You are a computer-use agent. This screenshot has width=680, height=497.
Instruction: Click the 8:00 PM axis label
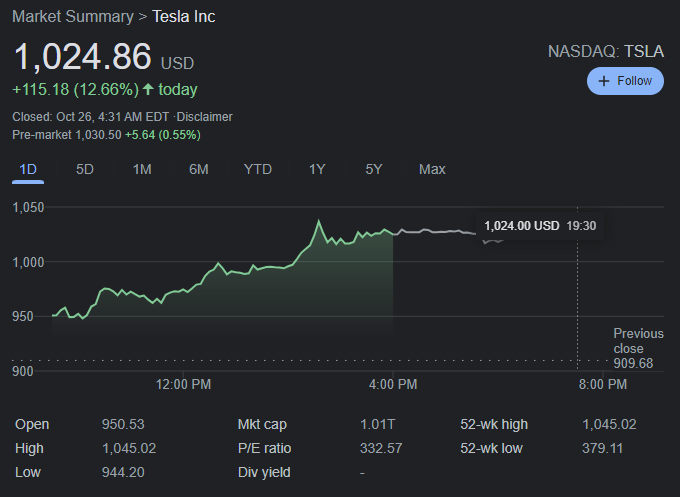click(x=603, y=384)
